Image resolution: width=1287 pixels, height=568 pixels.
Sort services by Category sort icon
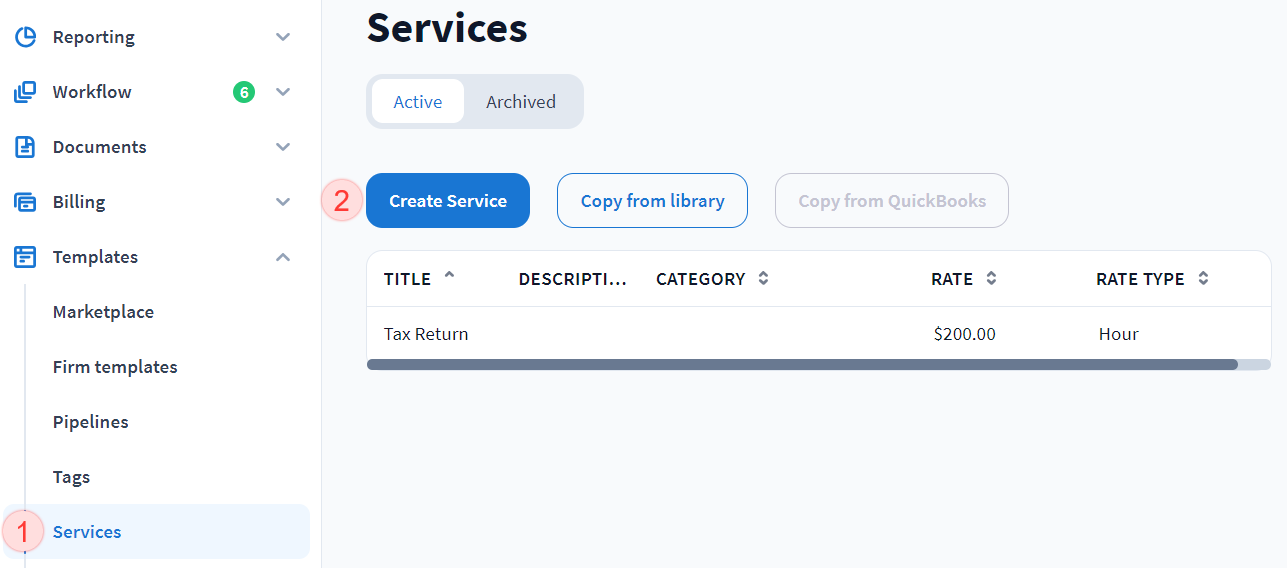click(763, 279)
